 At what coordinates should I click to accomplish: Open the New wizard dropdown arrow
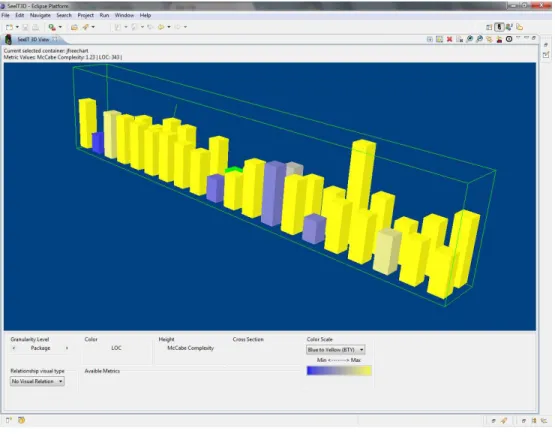[17, 27]
